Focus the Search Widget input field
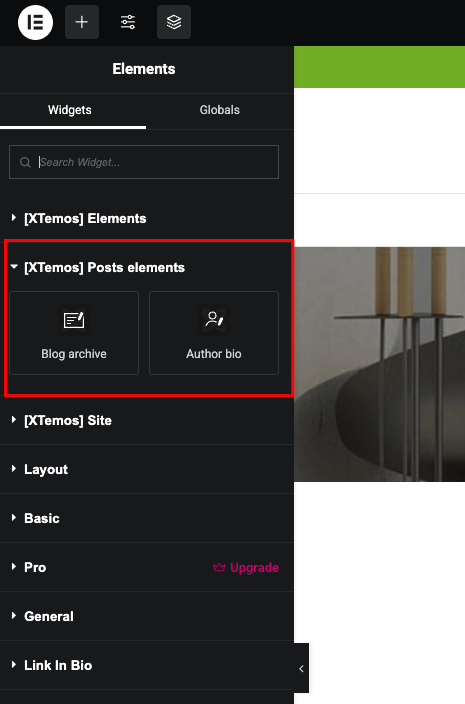Screen dimensions: 465x704 coord(144,162)
